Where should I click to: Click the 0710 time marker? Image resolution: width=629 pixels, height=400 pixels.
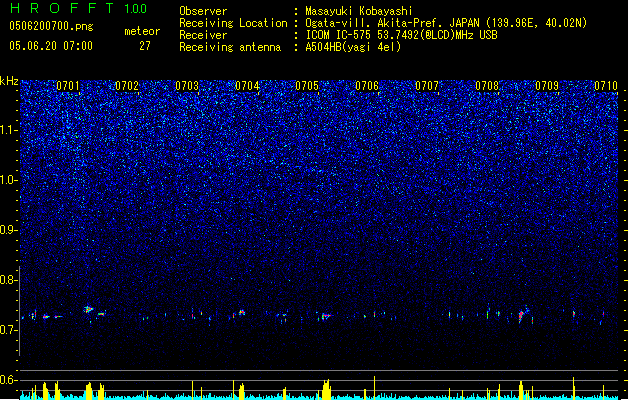pos(606,86)
